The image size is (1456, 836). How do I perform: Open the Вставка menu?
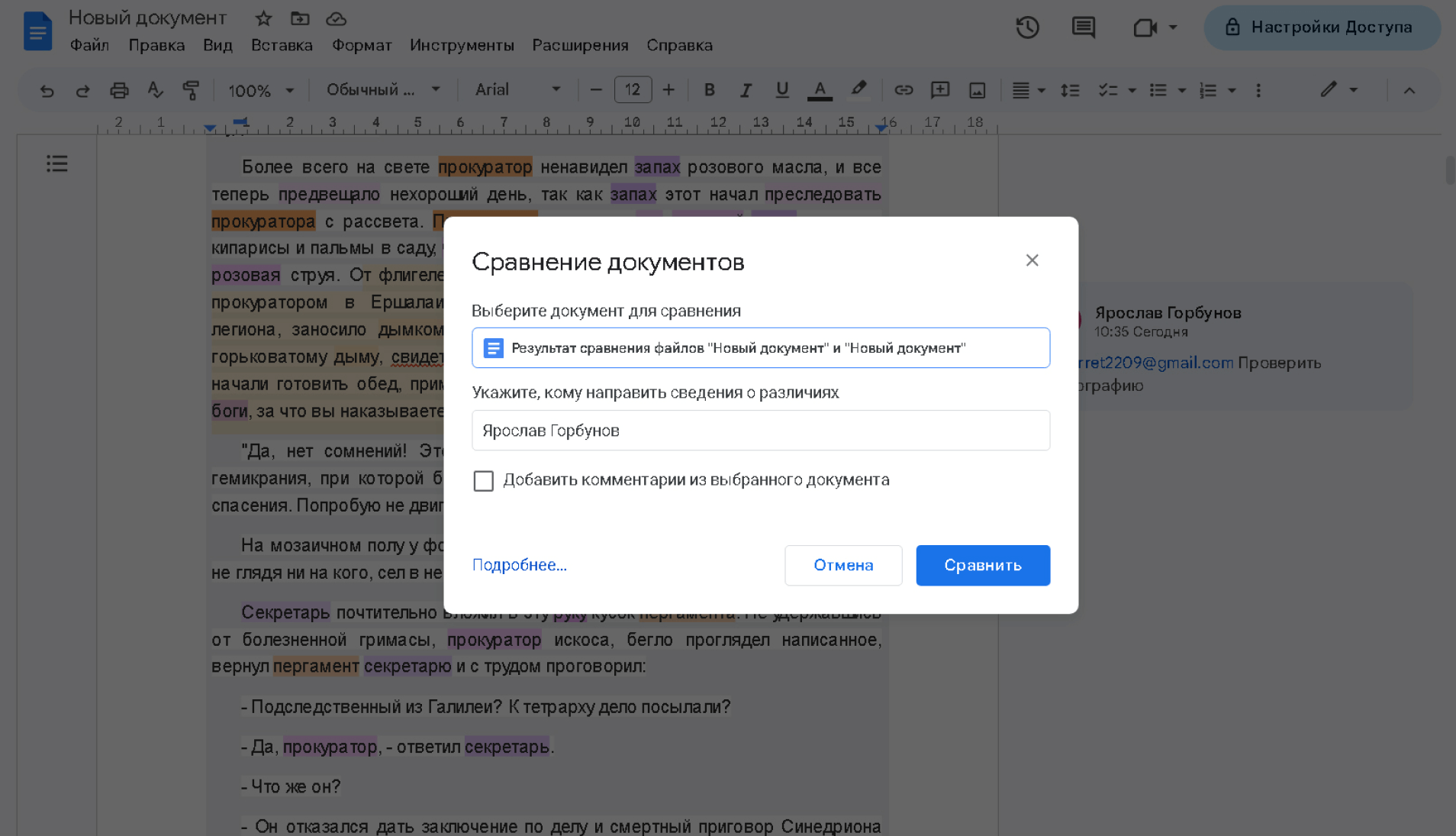click(282, 45)
